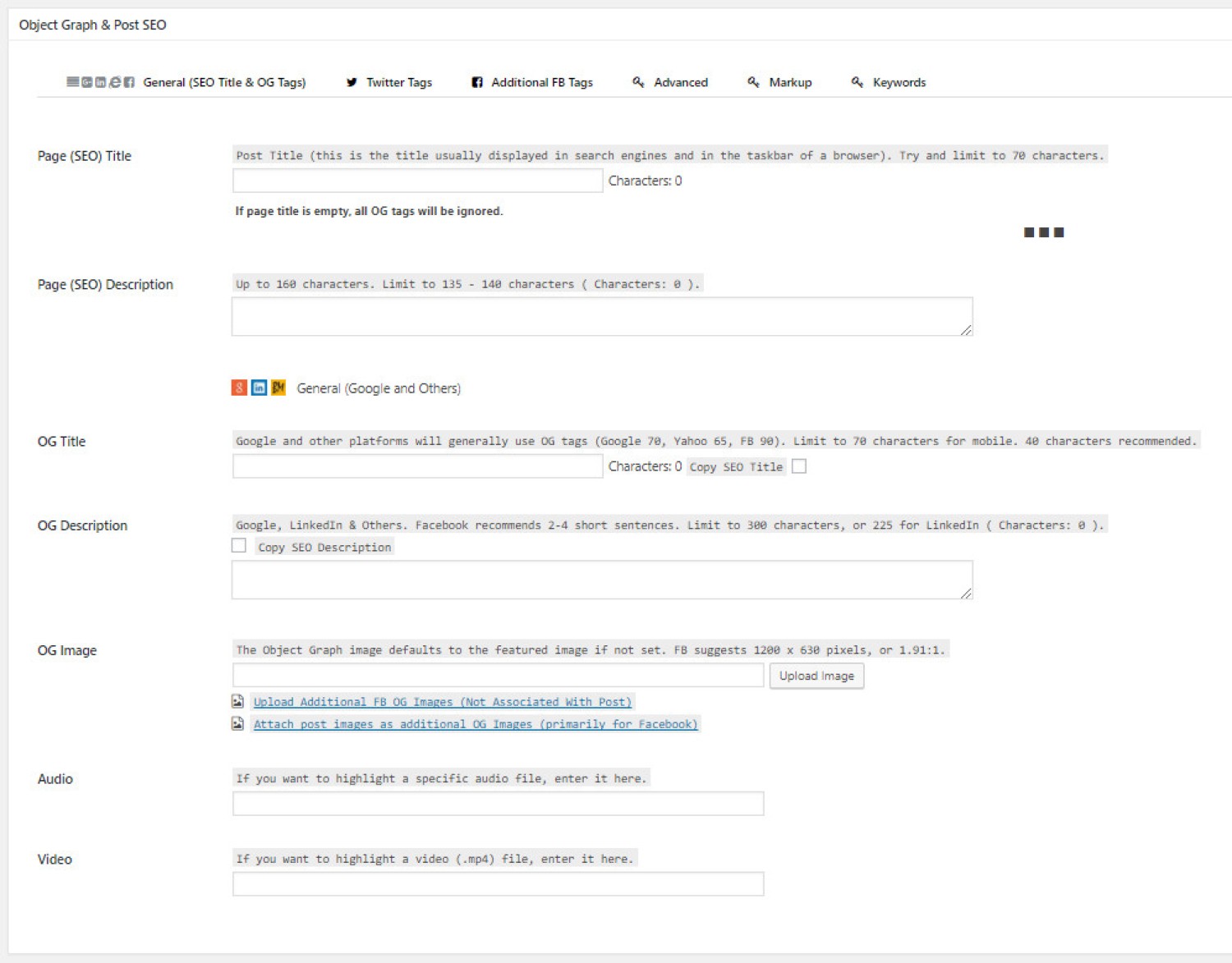Click the key icon next to Keywords
Screen dimensions: 1232x963
[857, 82]
